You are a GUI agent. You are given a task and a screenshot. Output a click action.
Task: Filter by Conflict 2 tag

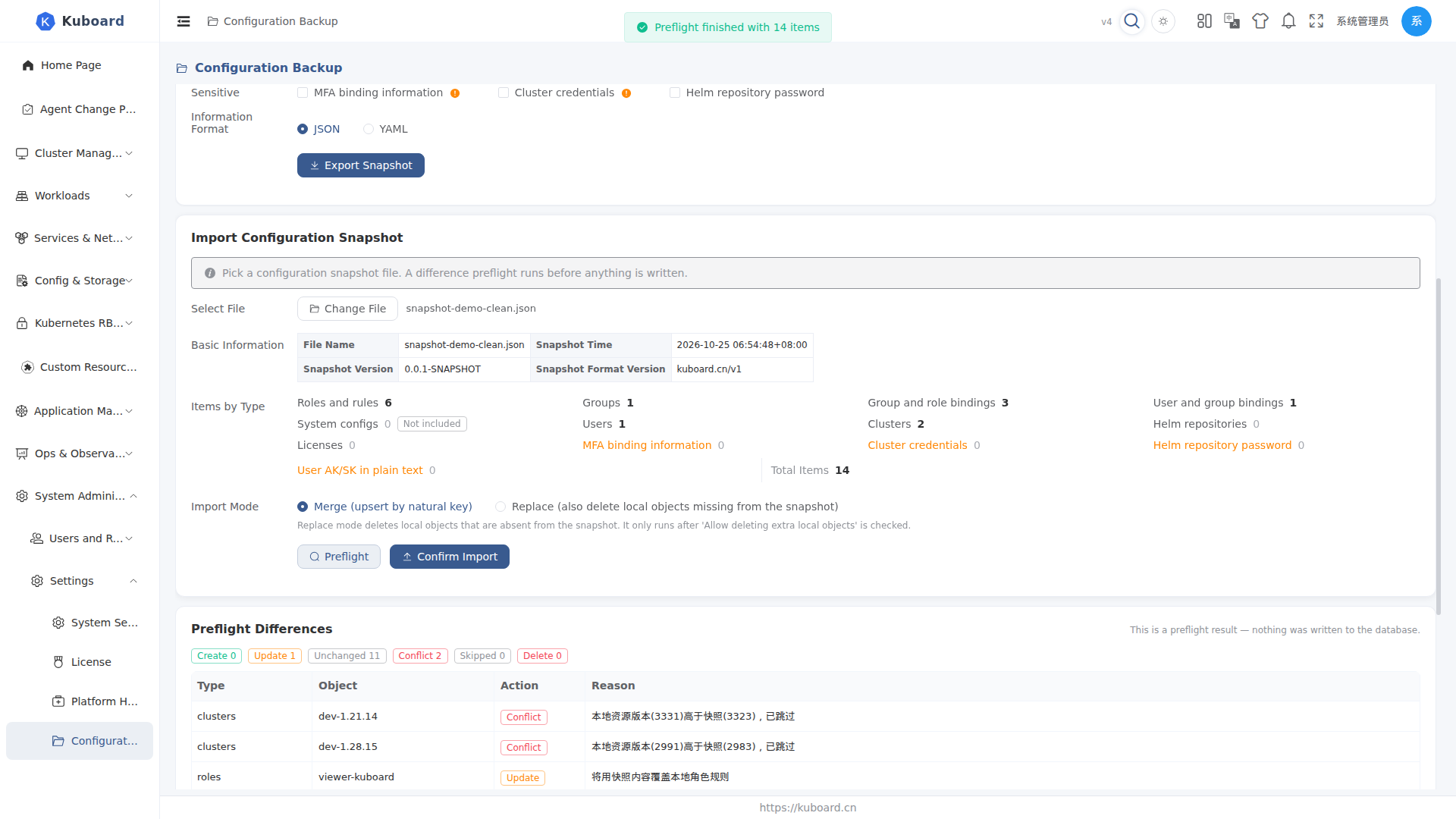click(x=420, y=656)
